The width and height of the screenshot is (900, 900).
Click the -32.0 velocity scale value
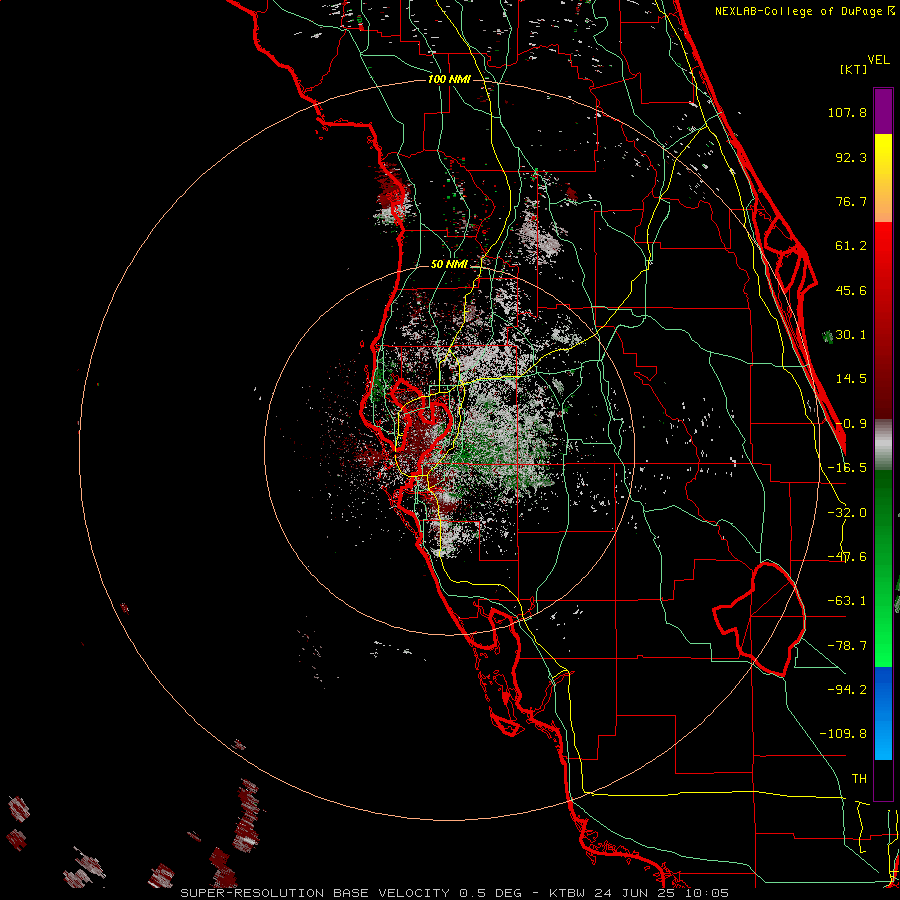pos(847,513)
